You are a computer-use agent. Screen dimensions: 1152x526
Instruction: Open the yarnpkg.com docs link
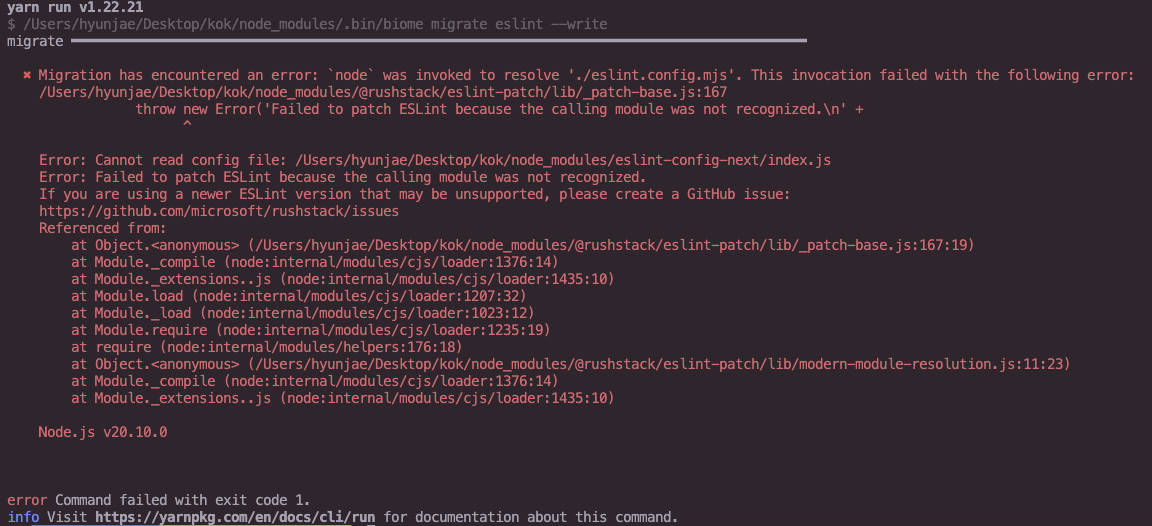(x=236, y=517)
